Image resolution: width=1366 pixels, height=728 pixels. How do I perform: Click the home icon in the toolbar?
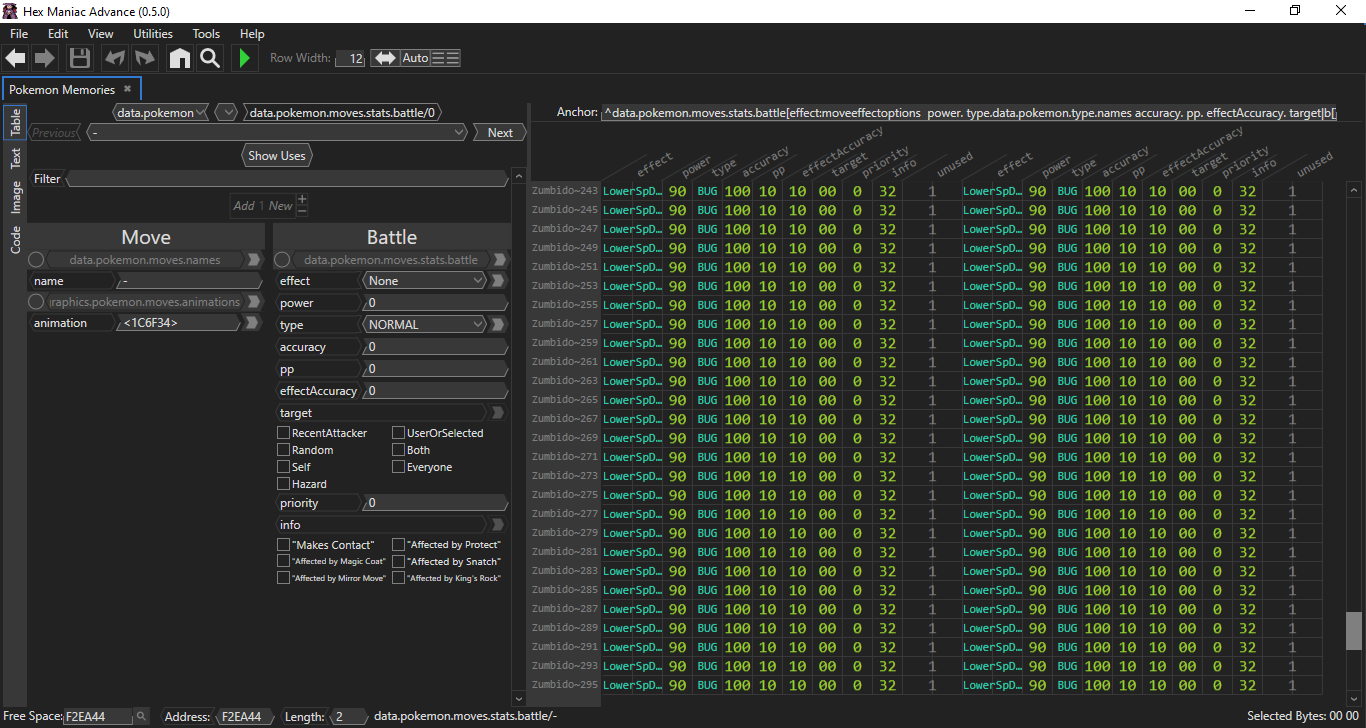[180, 58]
